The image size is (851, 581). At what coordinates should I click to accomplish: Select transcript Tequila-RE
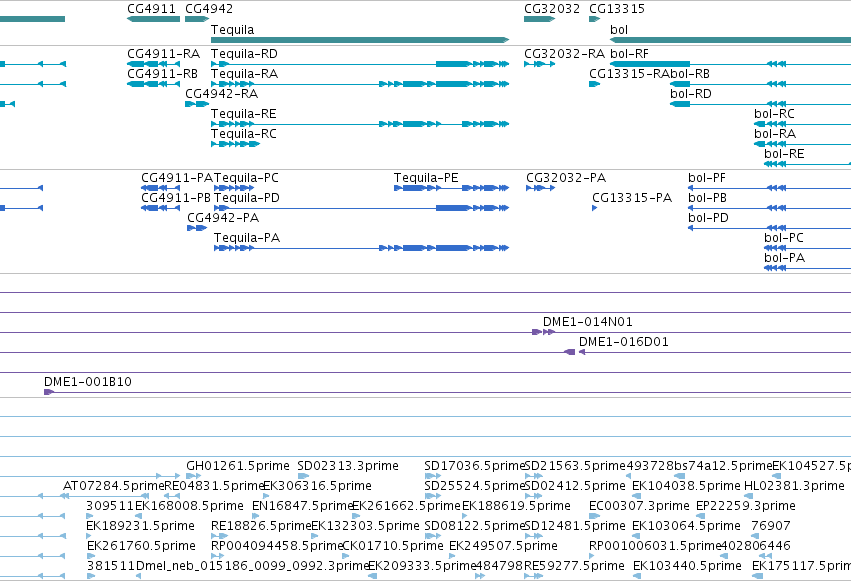click(360, 124)
